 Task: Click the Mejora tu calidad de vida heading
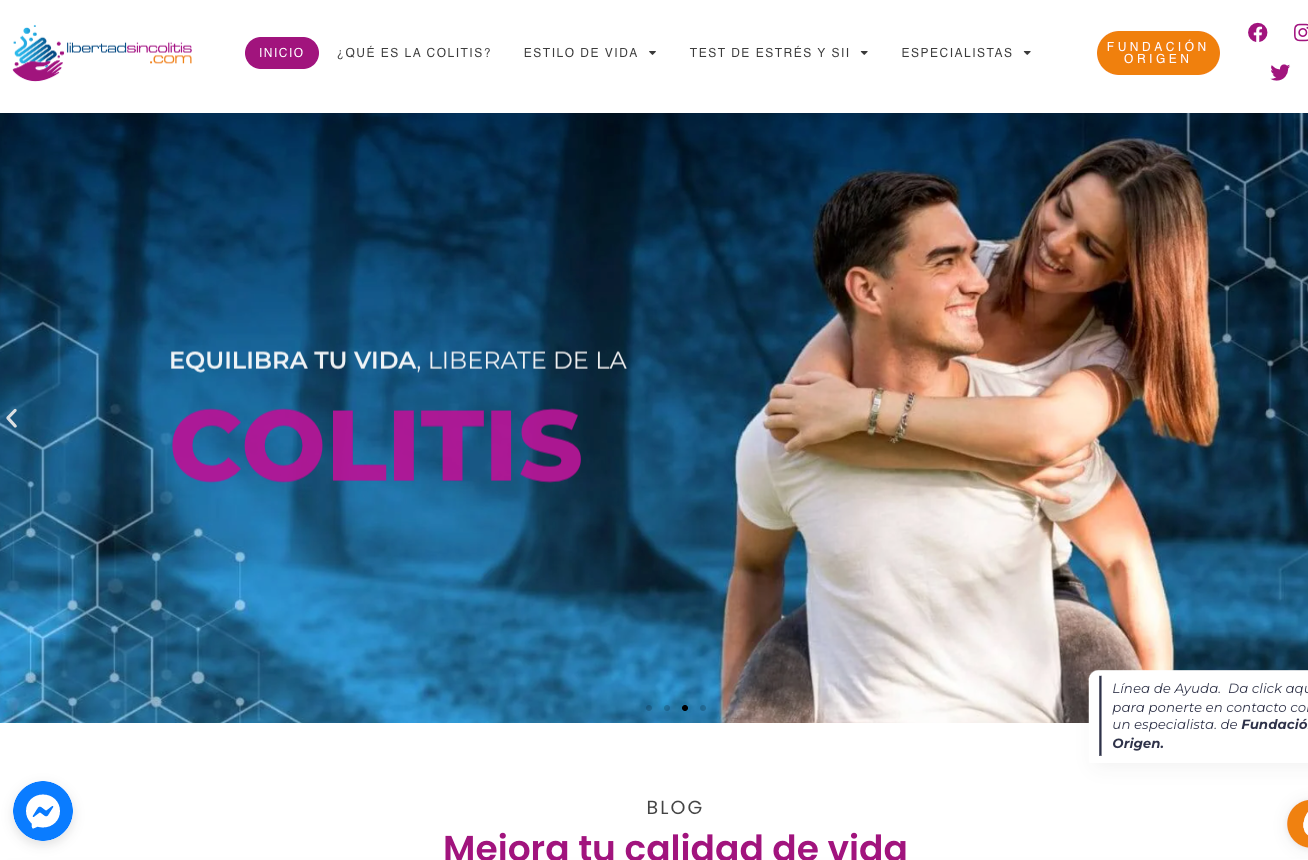[x=675, y=846]
